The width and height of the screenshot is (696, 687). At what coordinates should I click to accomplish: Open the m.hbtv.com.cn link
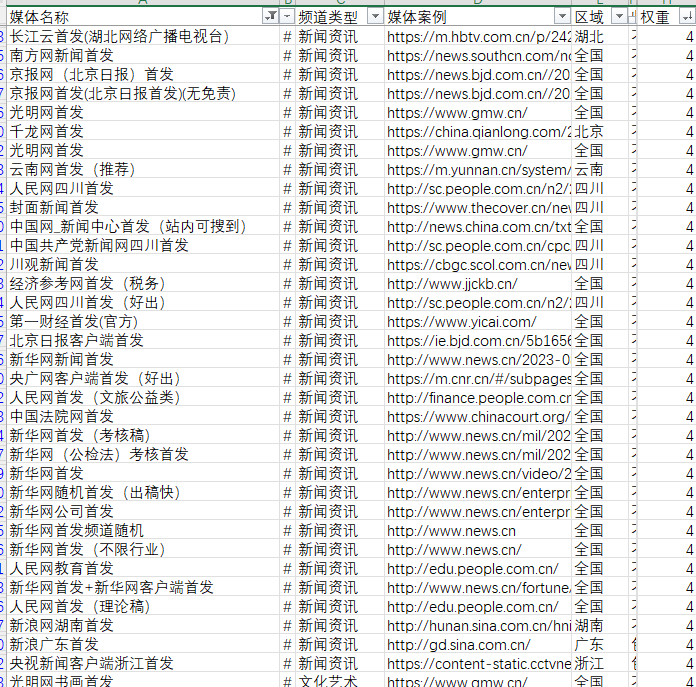(478, 36)
